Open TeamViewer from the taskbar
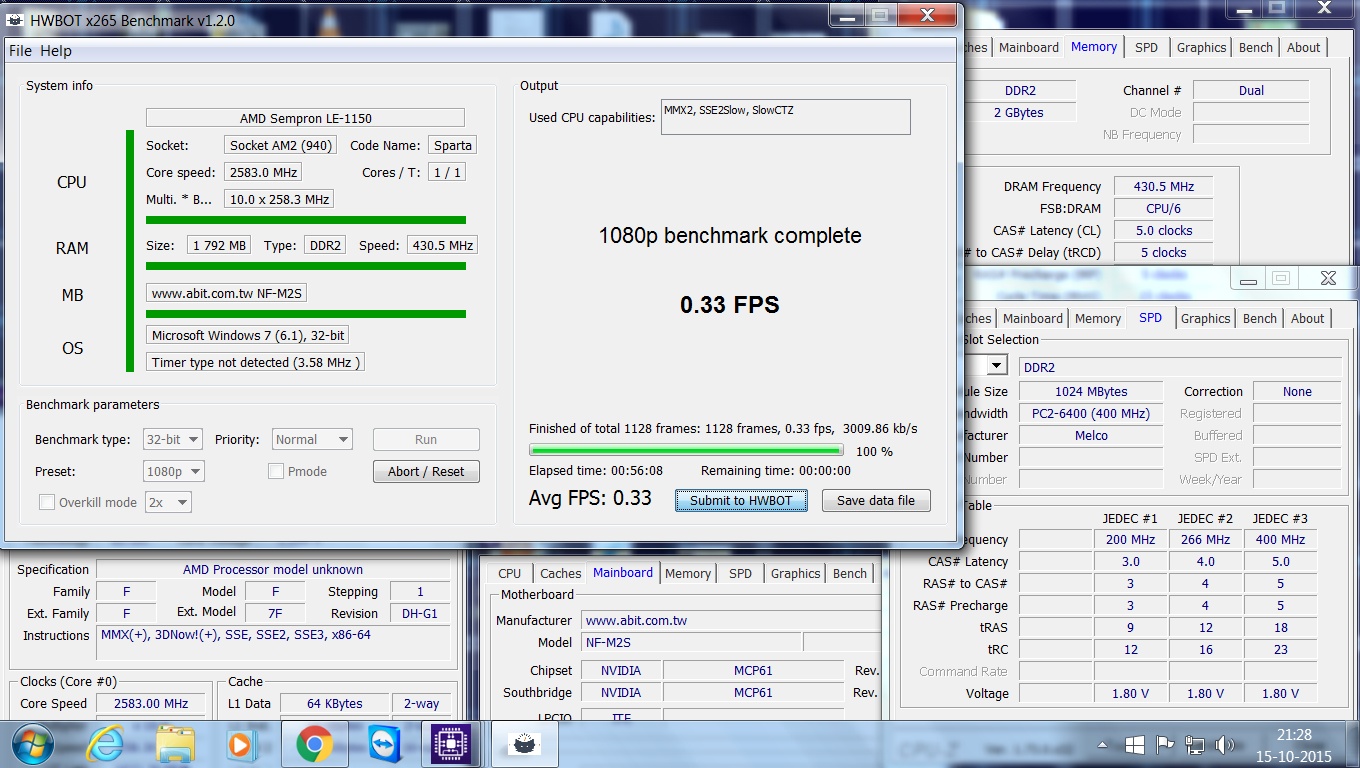Viewport: 1360px width, 768px height. 384,745
